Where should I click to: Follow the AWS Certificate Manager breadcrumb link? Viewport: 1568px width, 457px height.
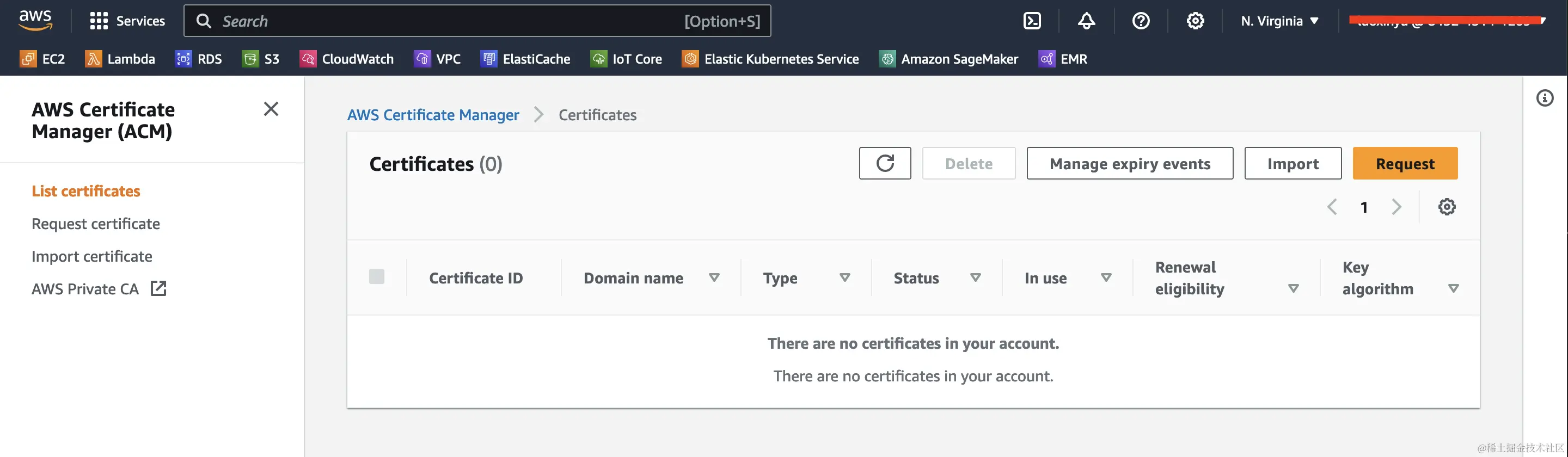pyautogui.click(x=433, y=115)
